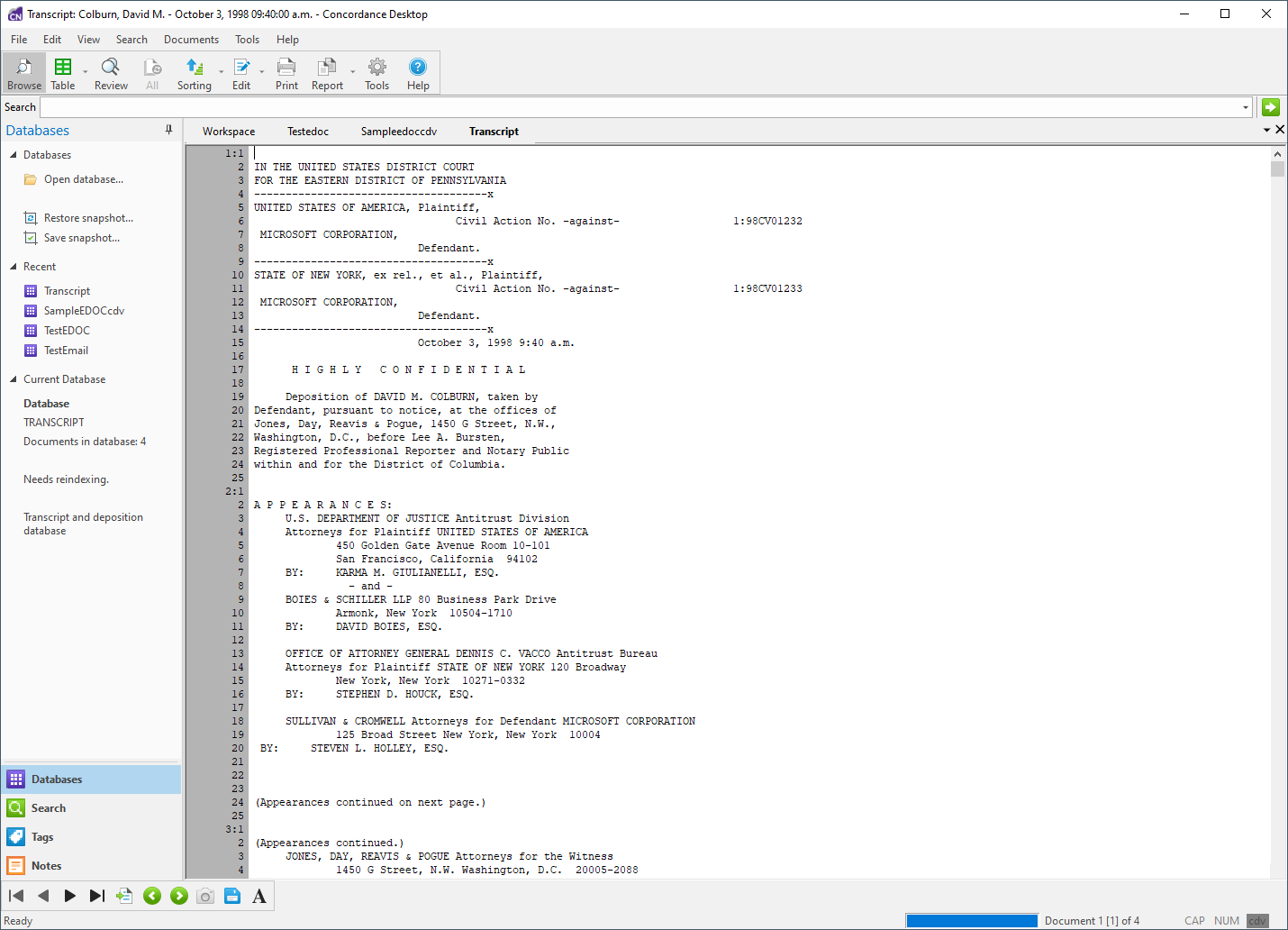1288x930 pixels.
Task: Go to first document
Action: (x=16, y=896)
